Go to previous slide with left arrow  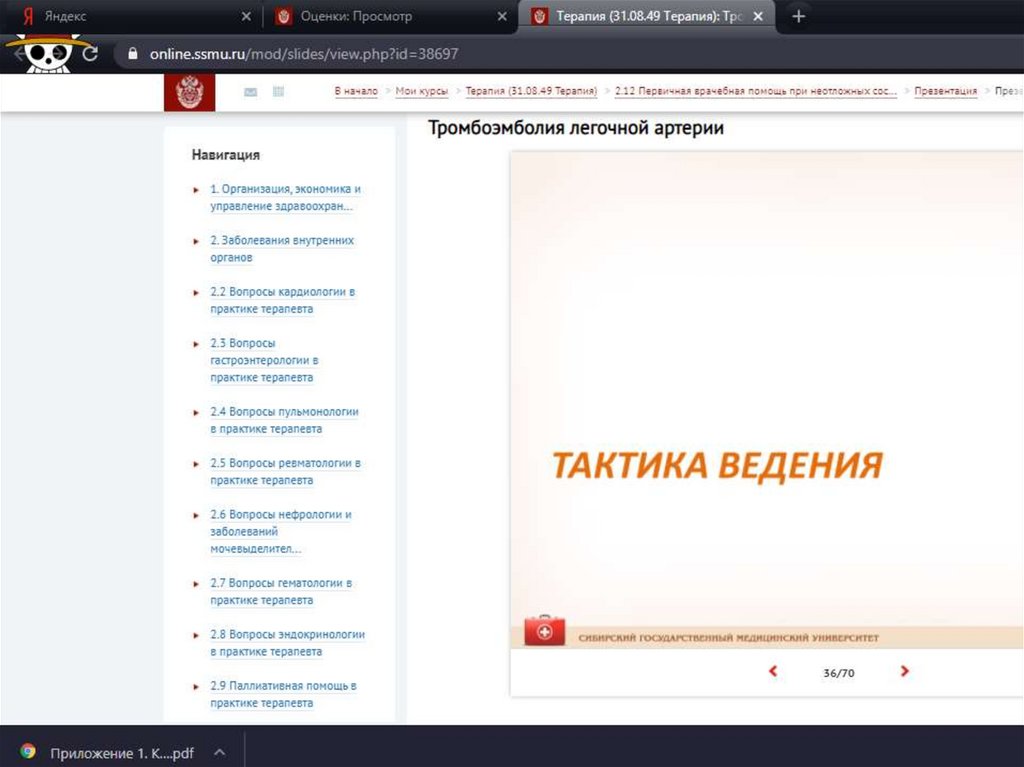(773, 671)
